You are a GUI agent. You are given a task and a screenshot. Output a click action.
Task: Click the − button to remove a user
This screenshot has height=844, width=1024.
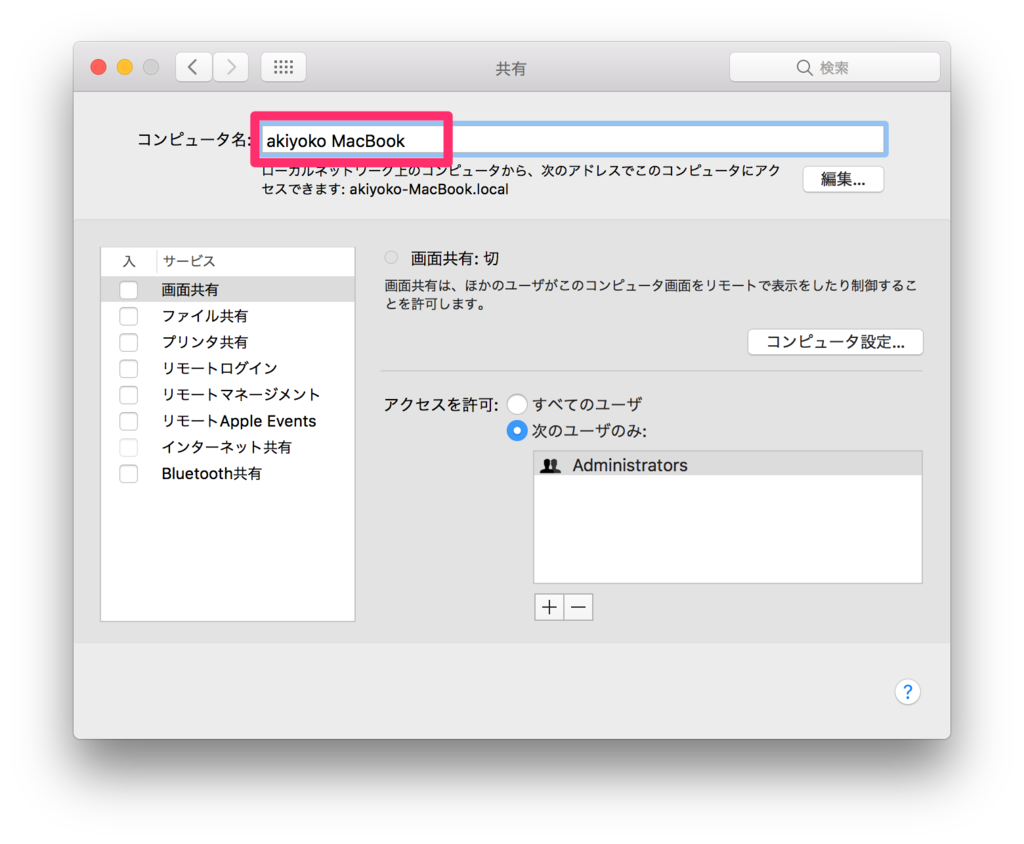click(x=579, y=606)
